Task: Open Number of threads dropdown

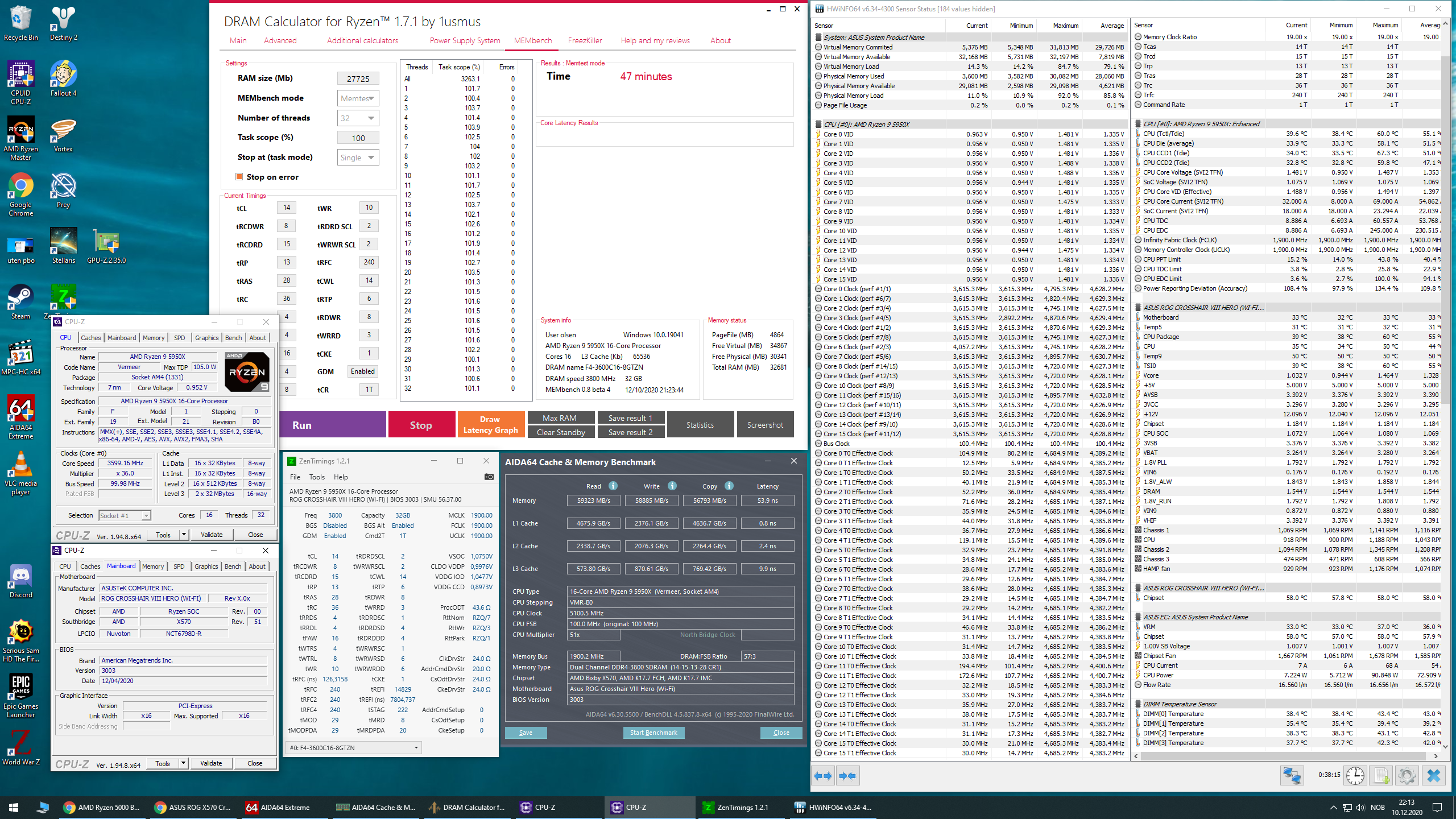Action: 358,118
